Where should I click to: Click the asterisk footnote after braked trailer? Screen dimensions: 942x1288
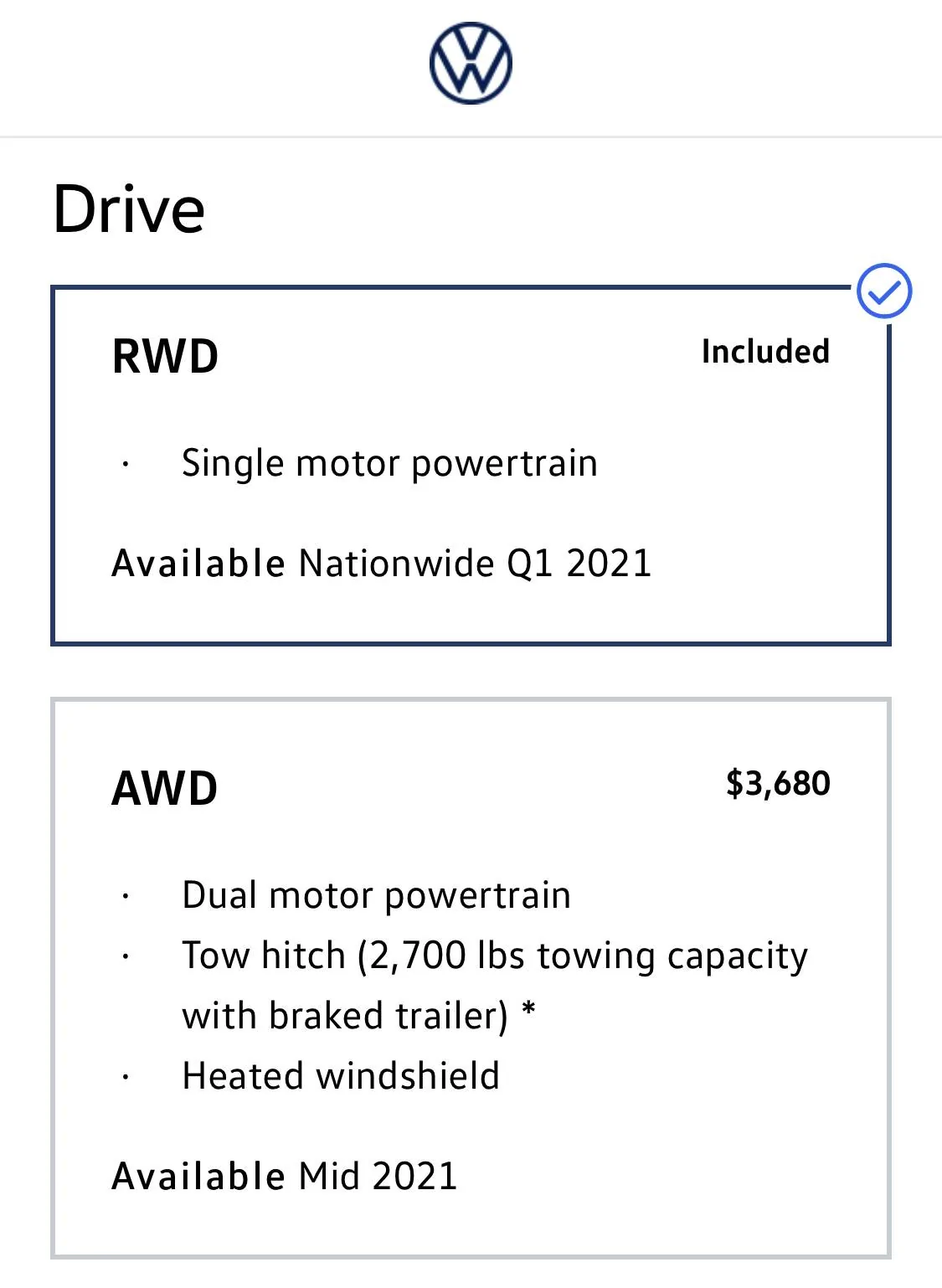[528, 1010]
